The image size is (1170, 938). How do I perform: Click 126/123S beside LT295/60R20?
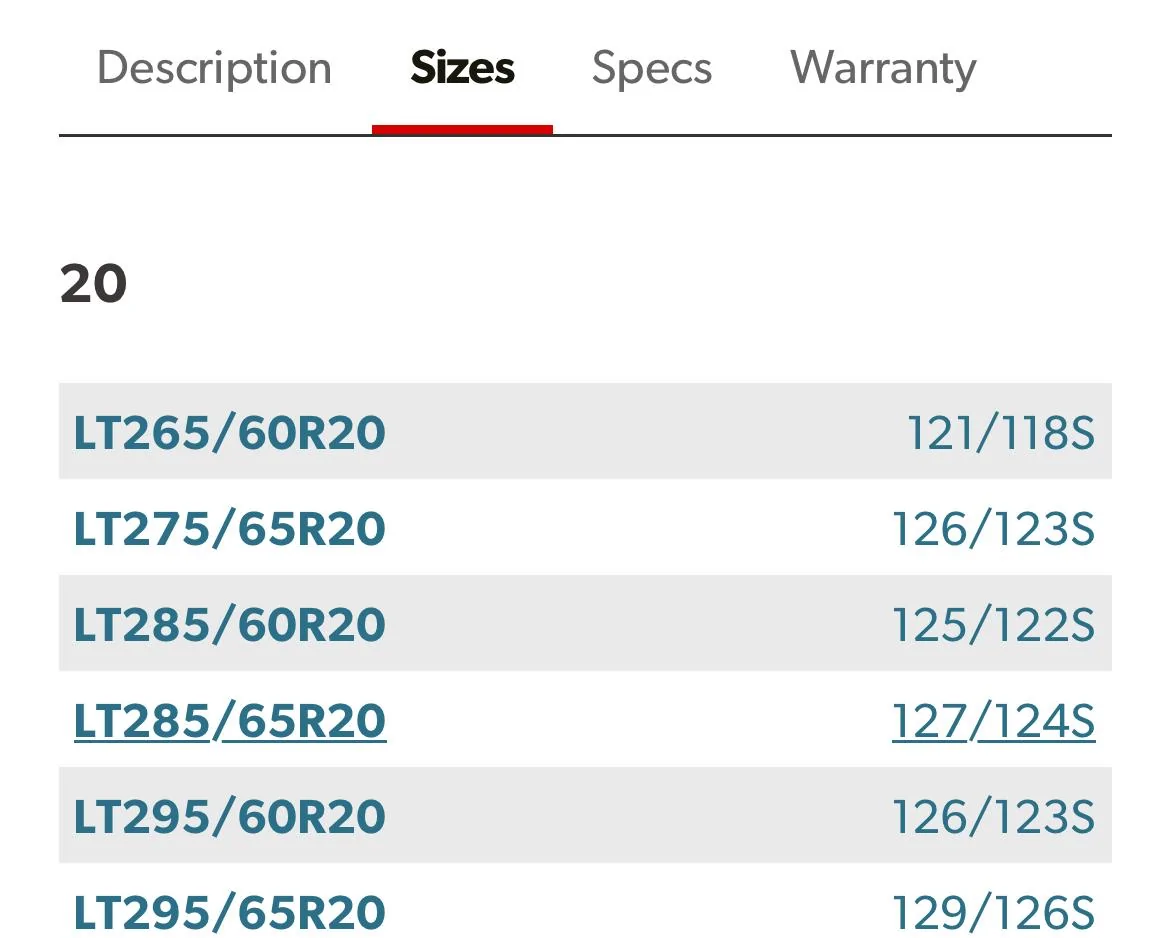pos(993,816)
